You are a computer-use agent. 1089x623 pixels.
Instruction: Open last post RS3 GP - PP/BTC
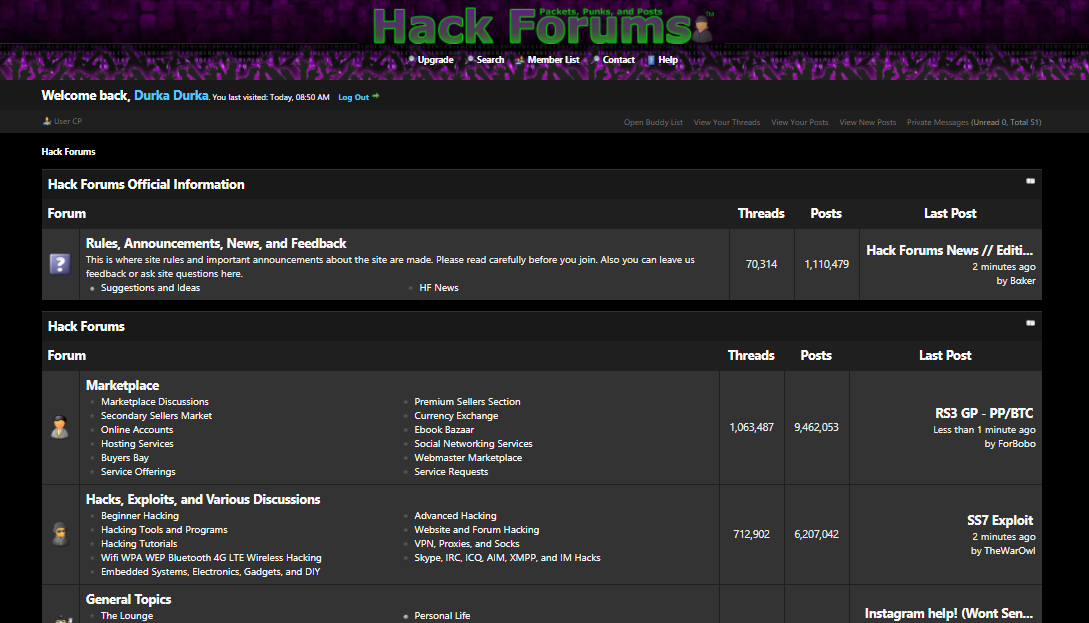click(x=984, y=413)
